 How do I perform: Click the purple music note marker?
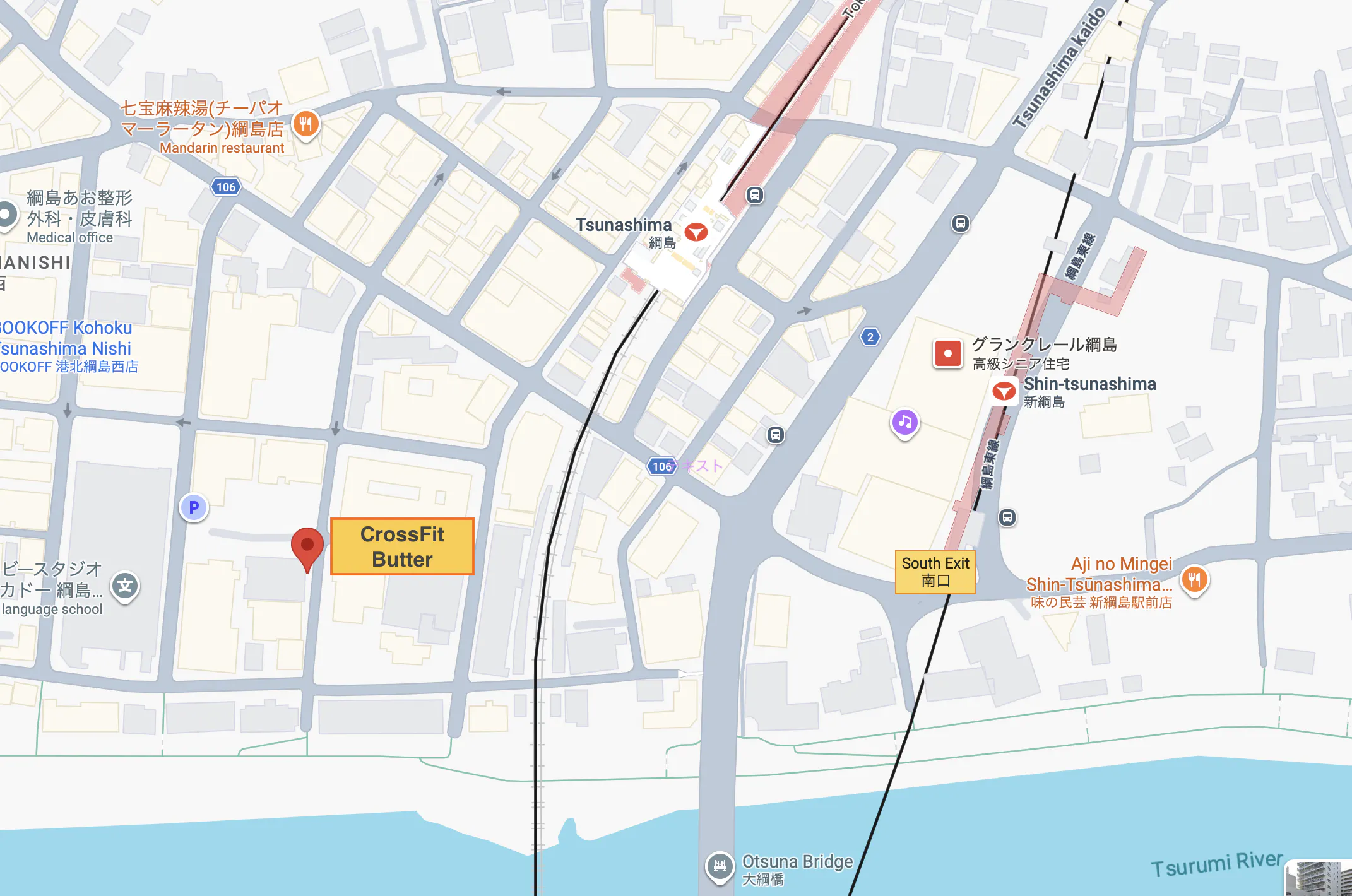click(x=904, y=423)
